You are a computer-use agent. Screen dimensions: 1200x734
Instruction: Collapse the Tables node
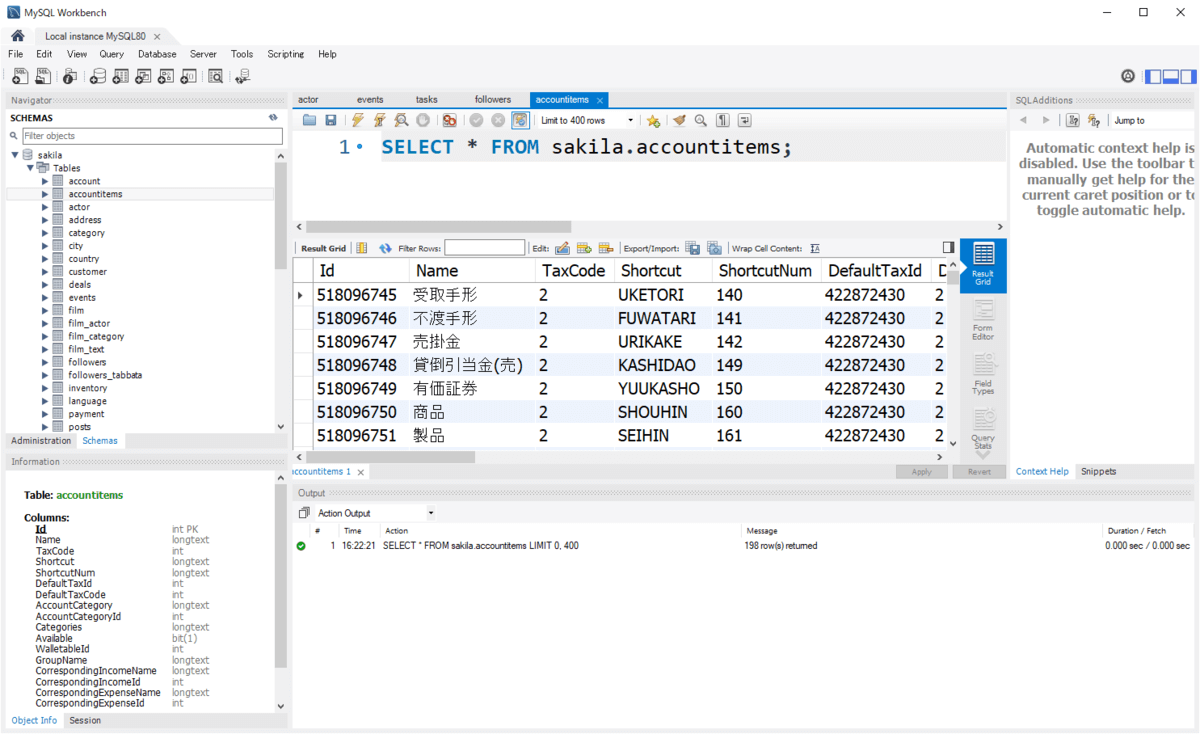30,168
